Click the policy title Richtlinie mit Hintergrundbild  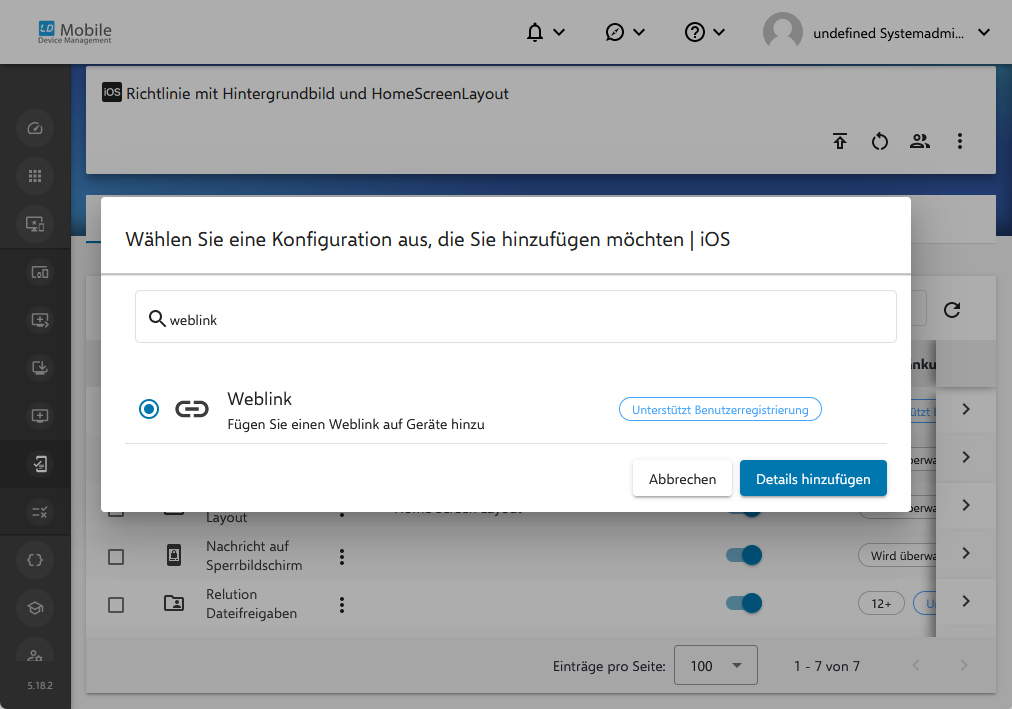click(318, 94)
